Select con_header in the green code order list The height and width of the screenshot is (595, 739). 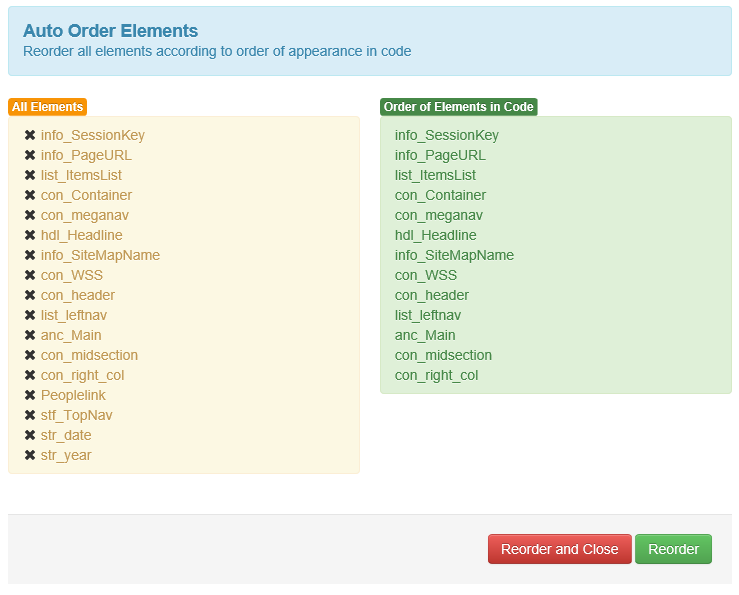pyautogui.click(x=432, y=295)
